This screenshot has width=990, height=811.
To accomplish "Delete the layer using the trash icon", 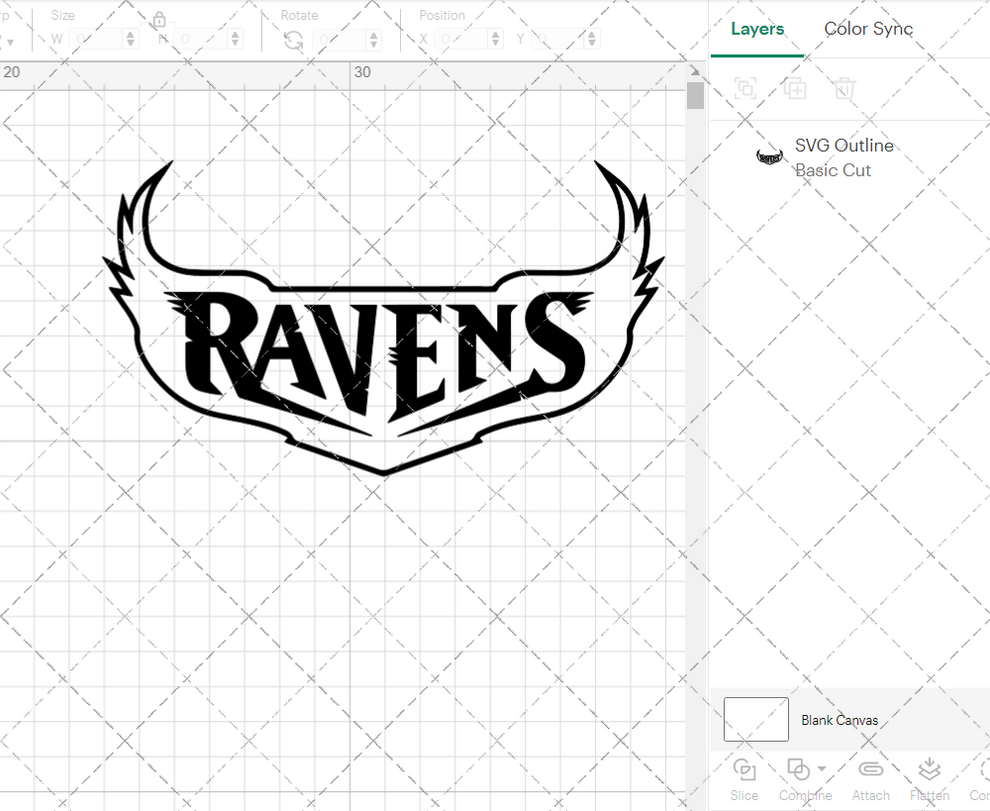I will coord(843,89).
